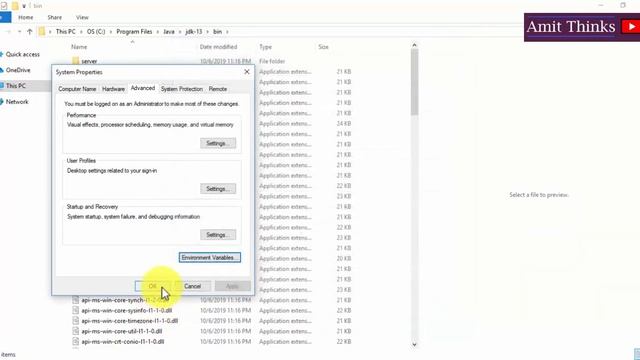Expand chevron after bin breadcrumb
The image size is (640, 360).
[227, 31]
